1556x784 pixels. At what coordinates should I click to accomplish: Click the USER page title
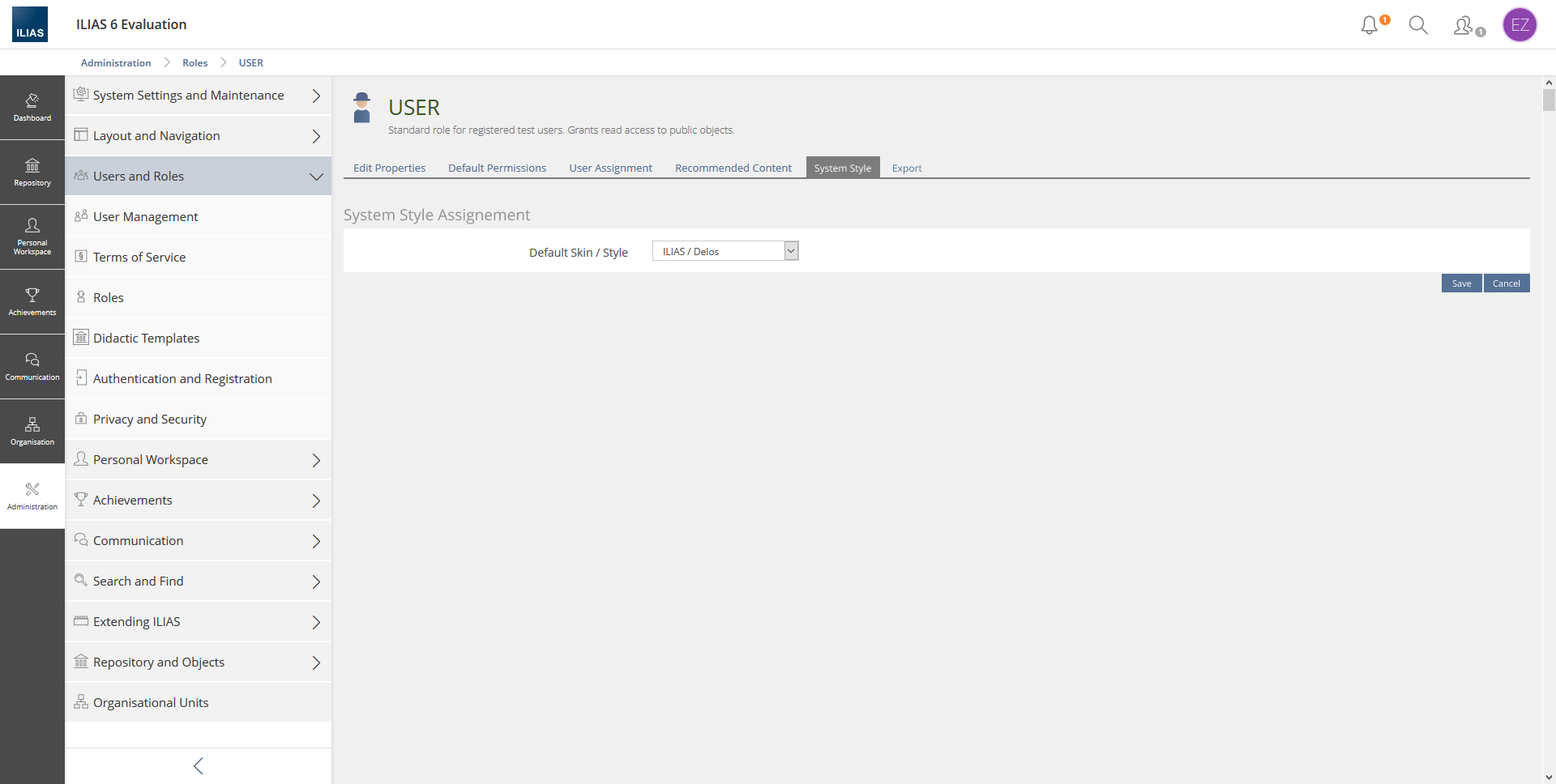point(414,107)
